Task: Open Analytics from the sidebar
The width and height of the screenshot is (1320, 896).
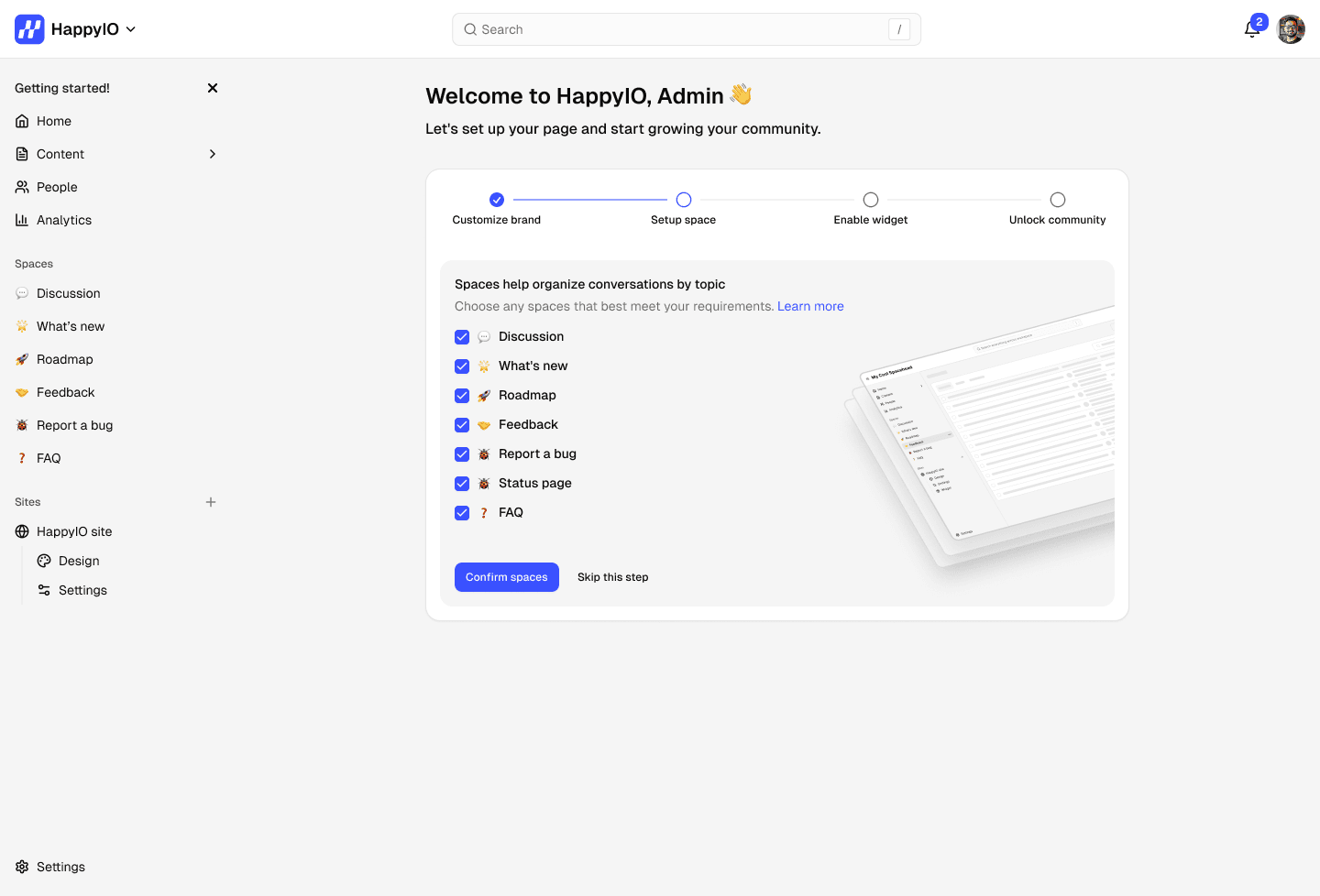Action: (64, 220)
